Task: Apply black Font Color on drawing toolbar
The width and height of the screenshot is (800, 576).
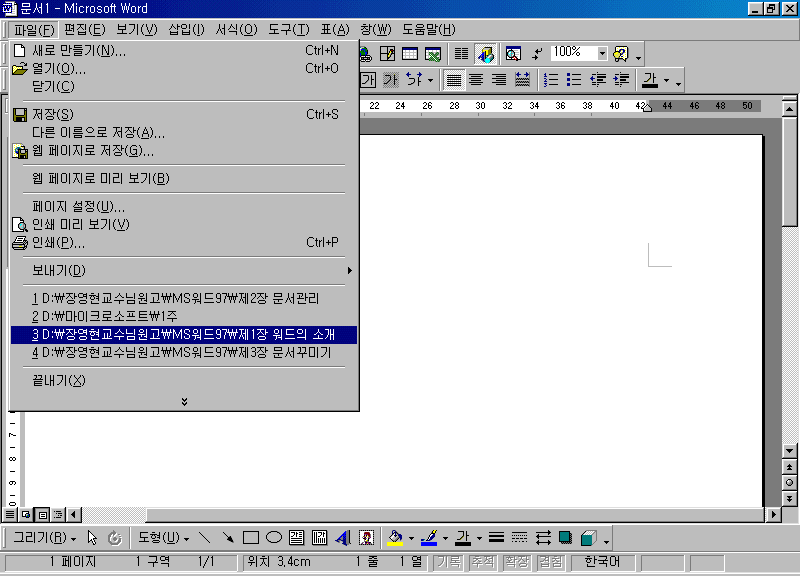Action: [463, 538]
